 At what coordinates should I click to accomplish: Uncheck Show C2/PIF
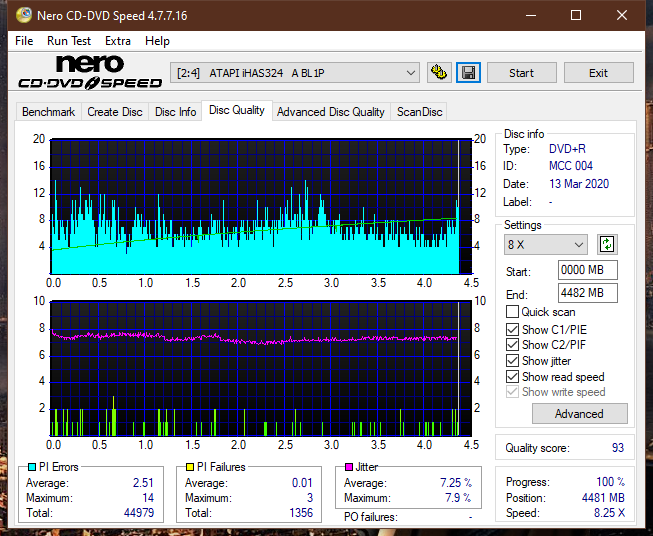pos(512,345)
